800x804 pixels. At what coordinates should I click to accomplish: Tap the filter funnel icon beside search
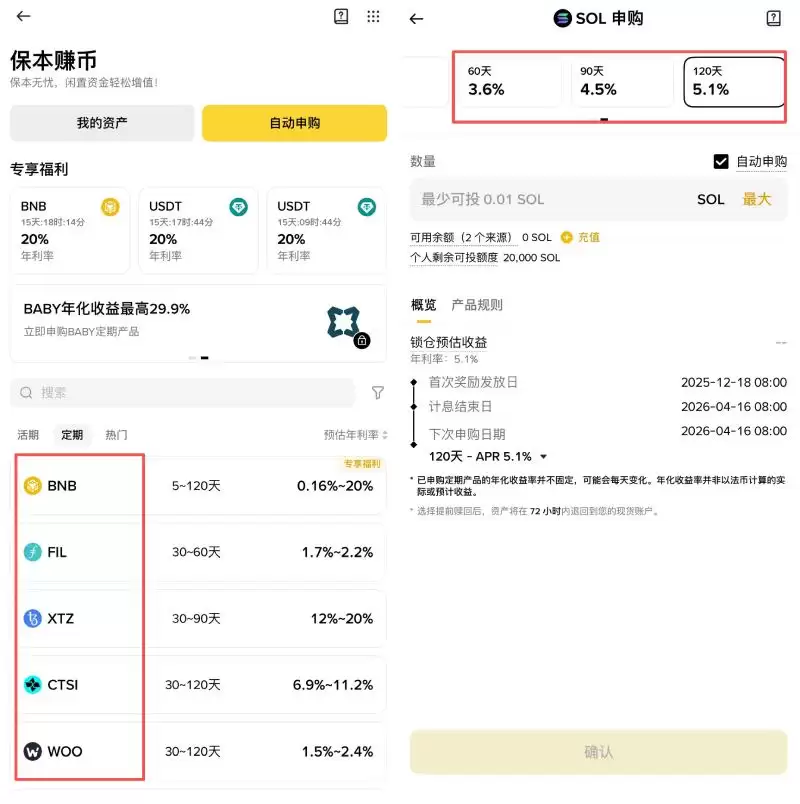(377, 393)
